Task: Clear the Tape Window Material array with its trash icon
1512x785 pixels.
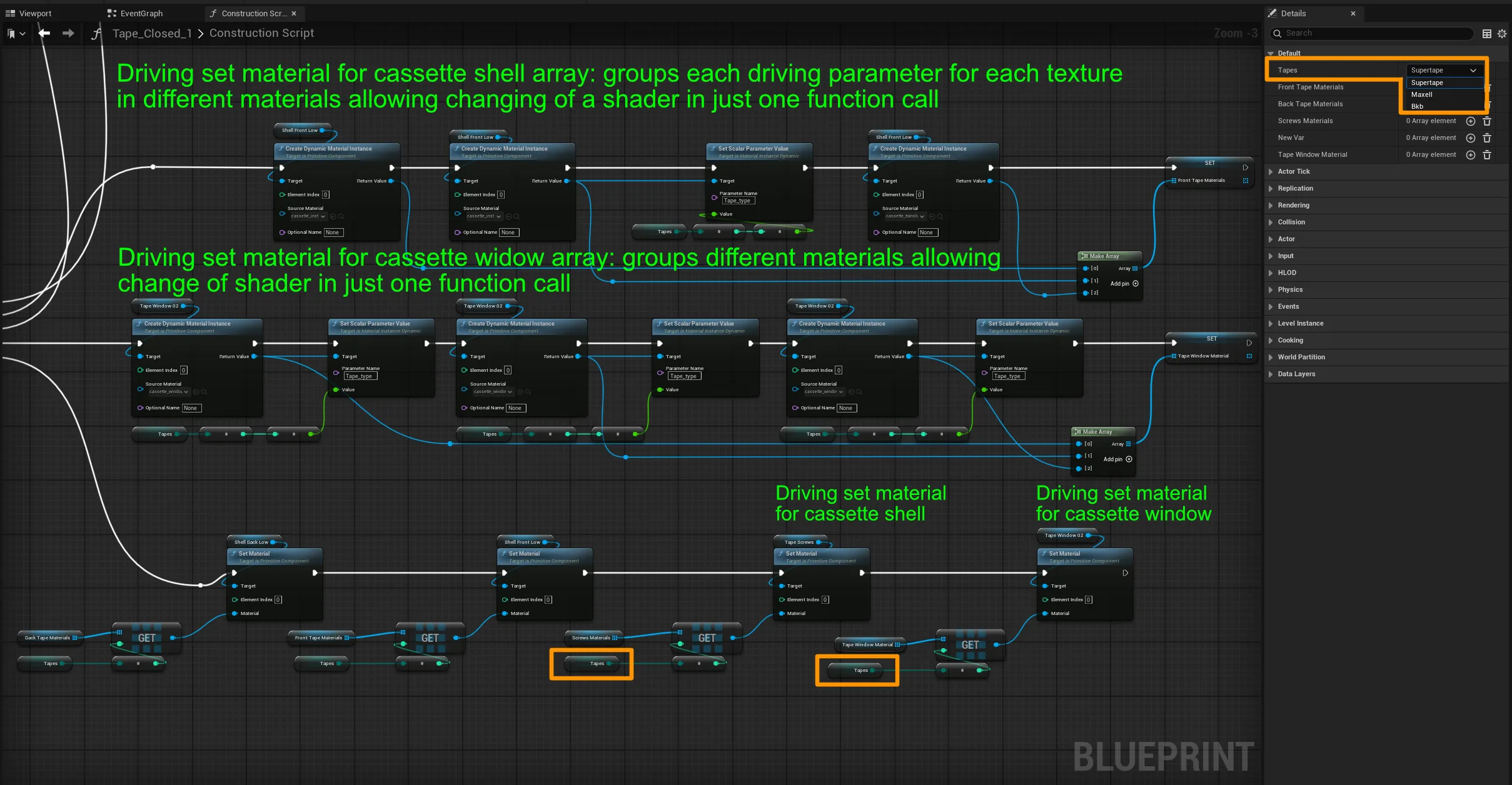Action: pyautogui.click(x=1487, y=154)
